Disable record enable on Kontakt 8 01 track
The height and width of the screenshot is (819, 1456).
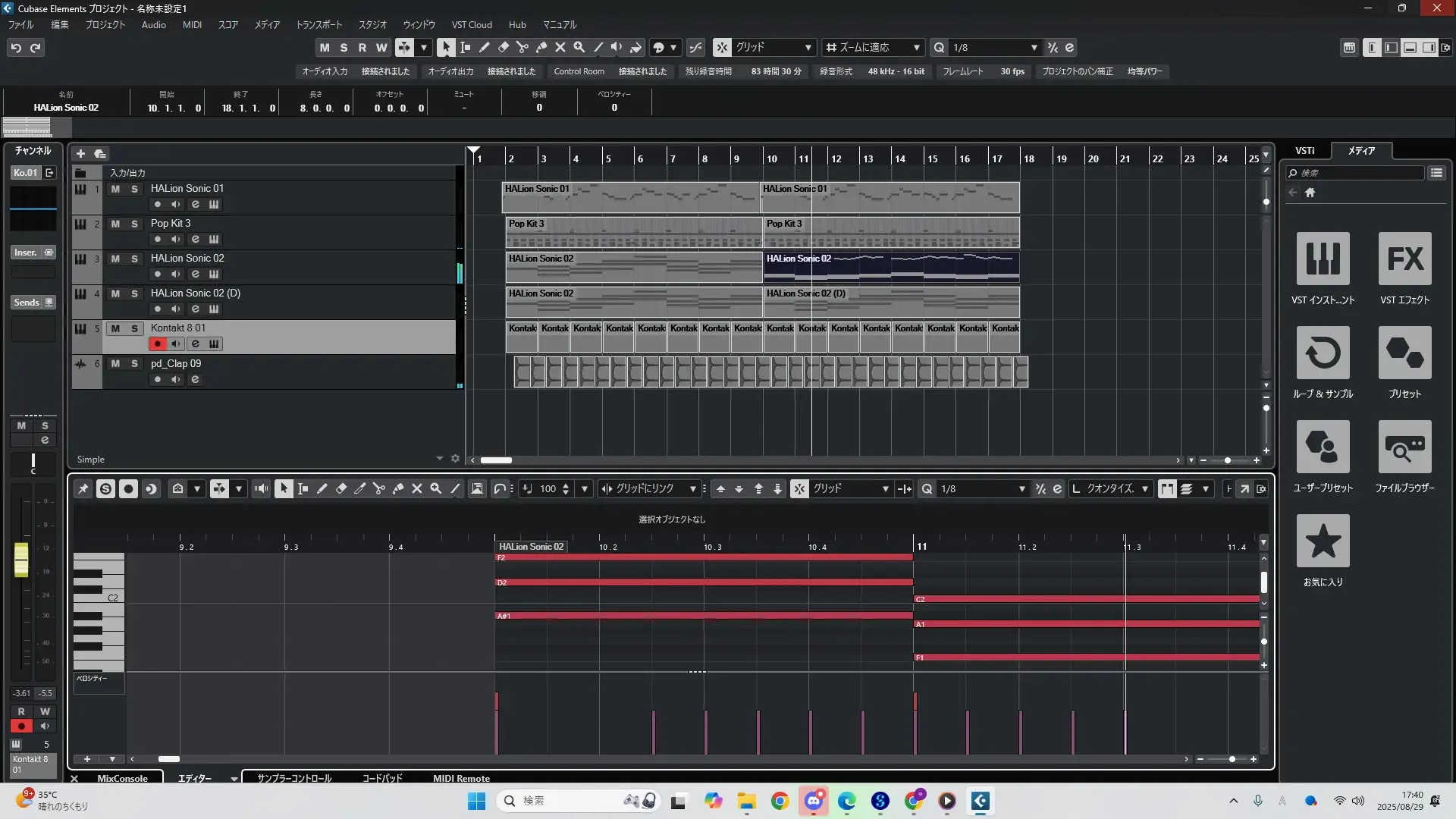(157, 344)
